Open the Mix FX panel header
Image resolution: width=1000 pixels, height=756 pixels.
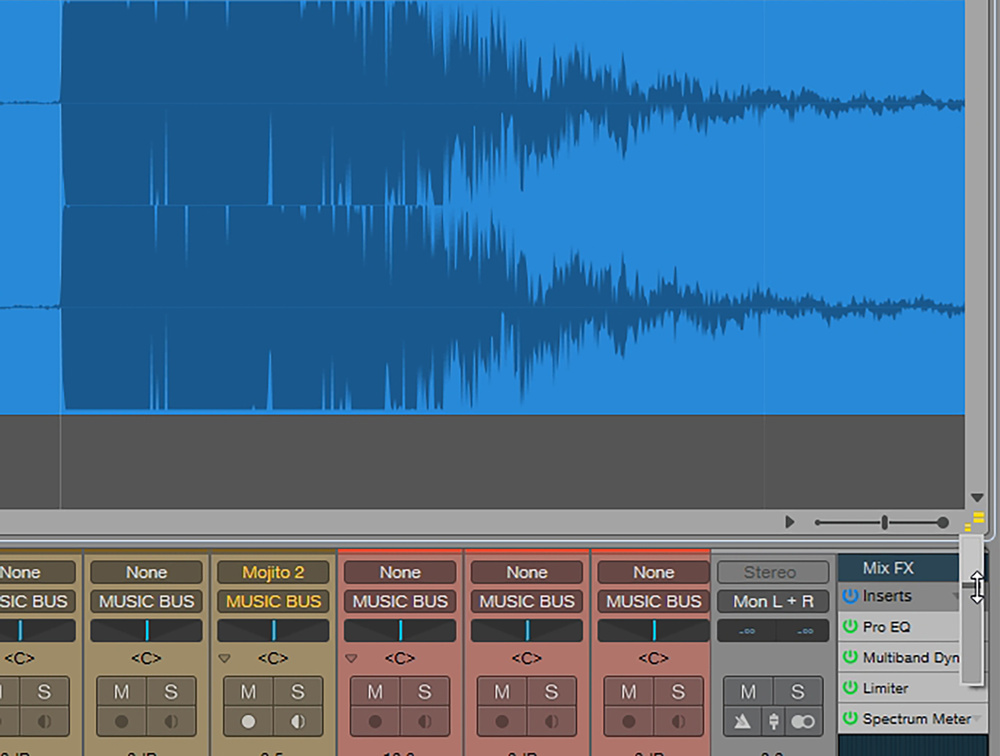tap(888, 568)
